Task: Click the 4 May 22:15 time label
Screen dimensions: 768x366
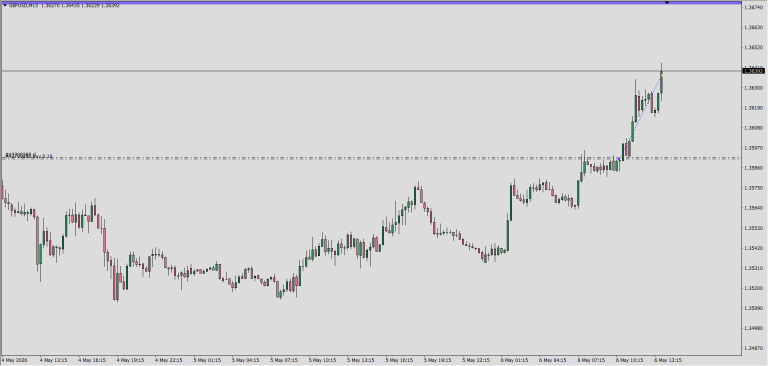Action: [169, 360]
